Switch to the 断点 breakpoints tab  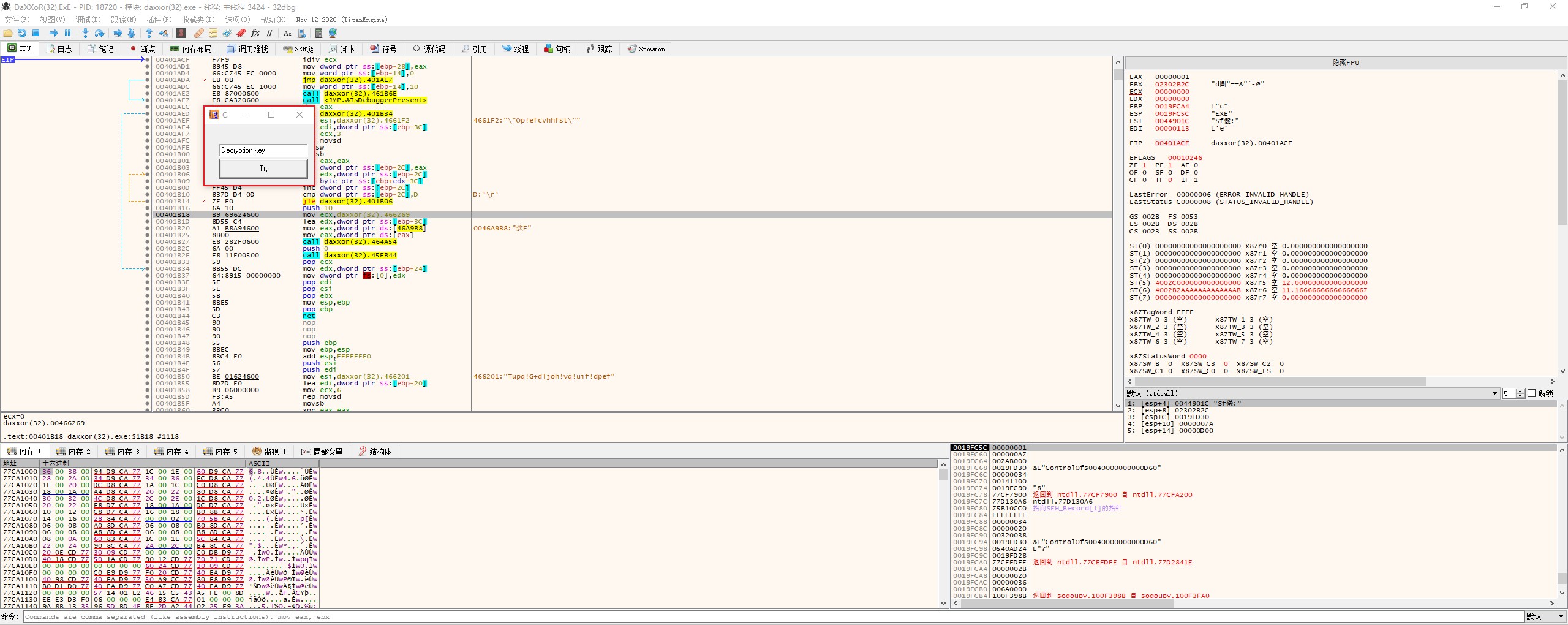coord(142,49)
